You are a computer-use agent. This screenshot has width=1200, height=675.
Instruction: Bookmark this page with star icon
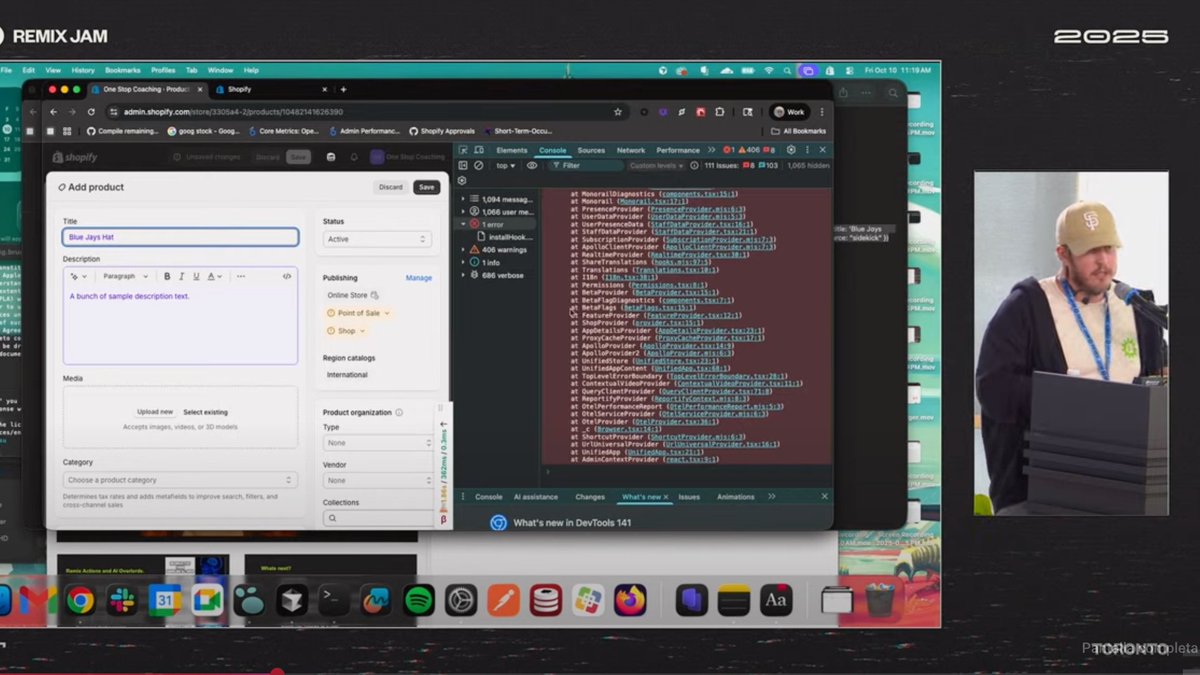pyautogui.click(x=618, y=112)
